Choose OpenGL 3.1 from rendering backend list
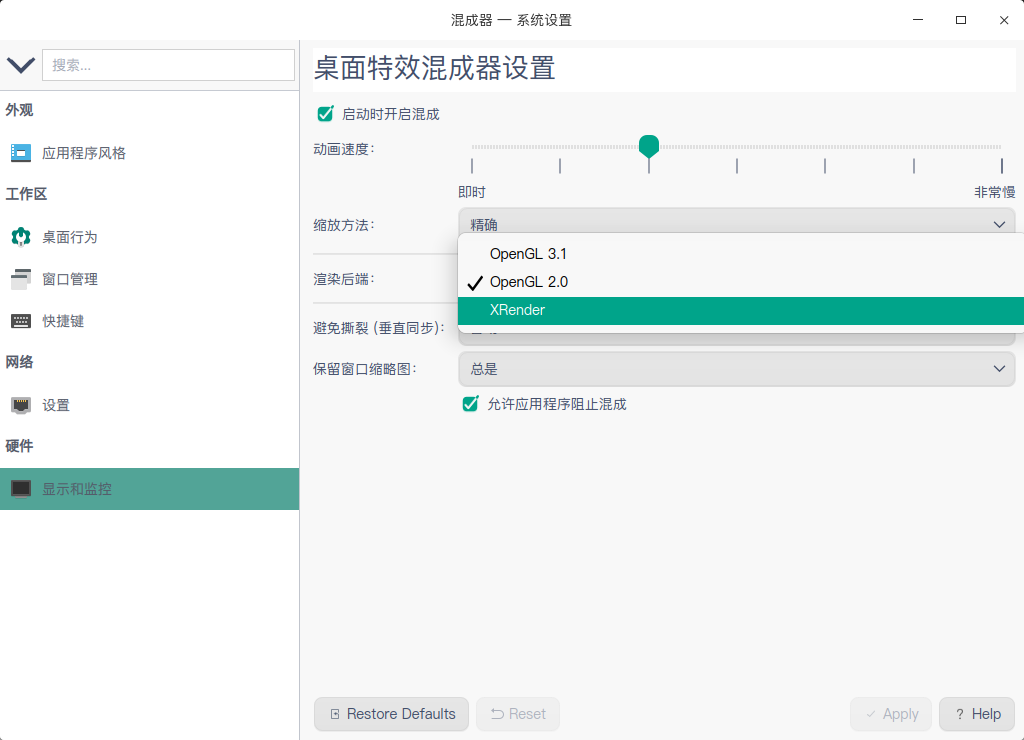 tap(741, 254)
